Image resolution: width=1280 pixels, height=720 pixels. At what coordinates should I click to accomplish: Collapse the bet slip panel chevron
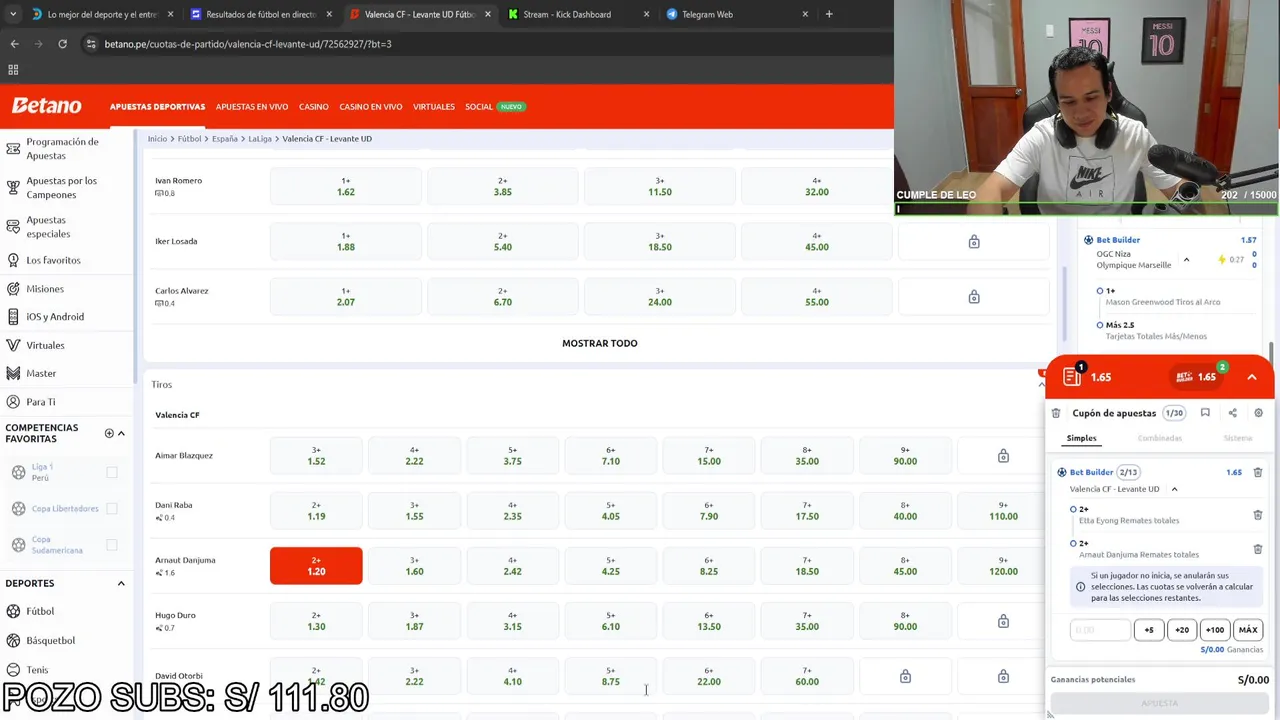pos(1251,377)
